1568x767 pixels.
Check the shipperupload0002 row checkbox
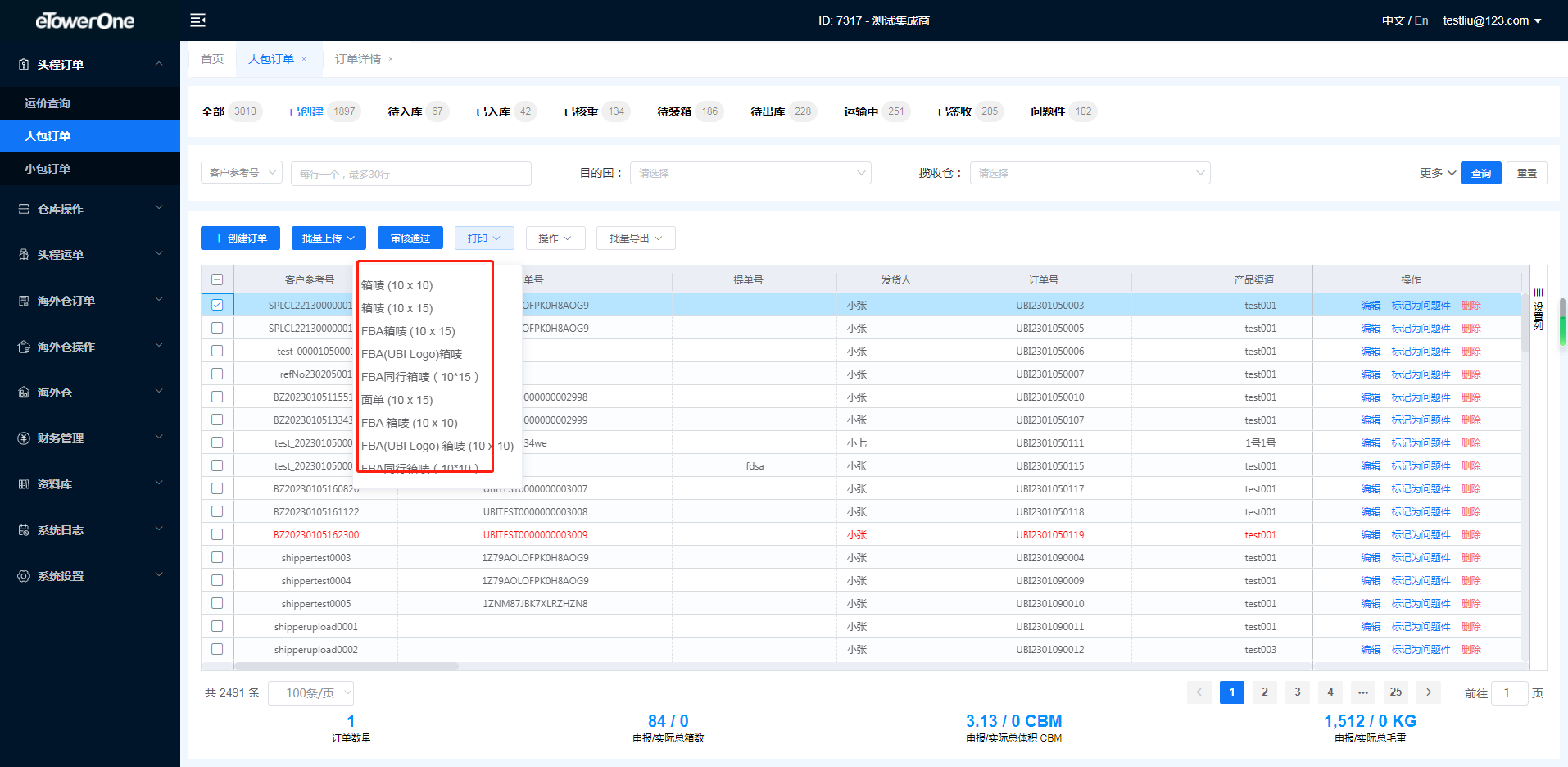click(x=217, y=649)
